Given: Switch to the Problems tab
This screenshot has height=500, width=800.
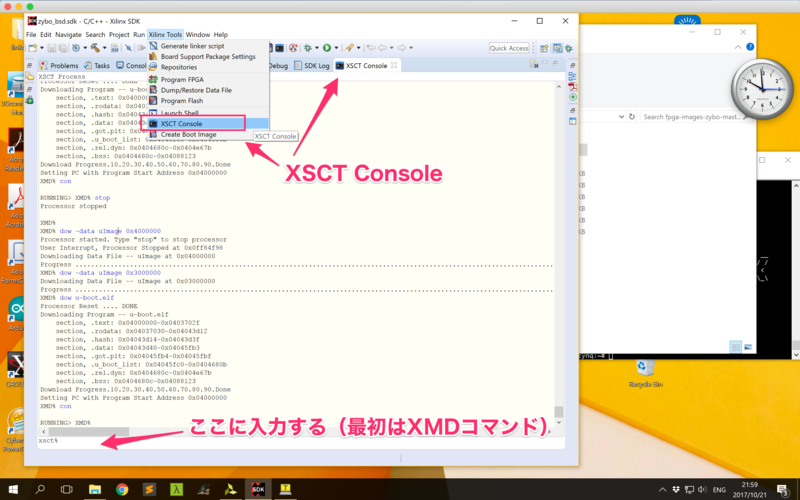Looking at the screenshot, I should (59, 65).
